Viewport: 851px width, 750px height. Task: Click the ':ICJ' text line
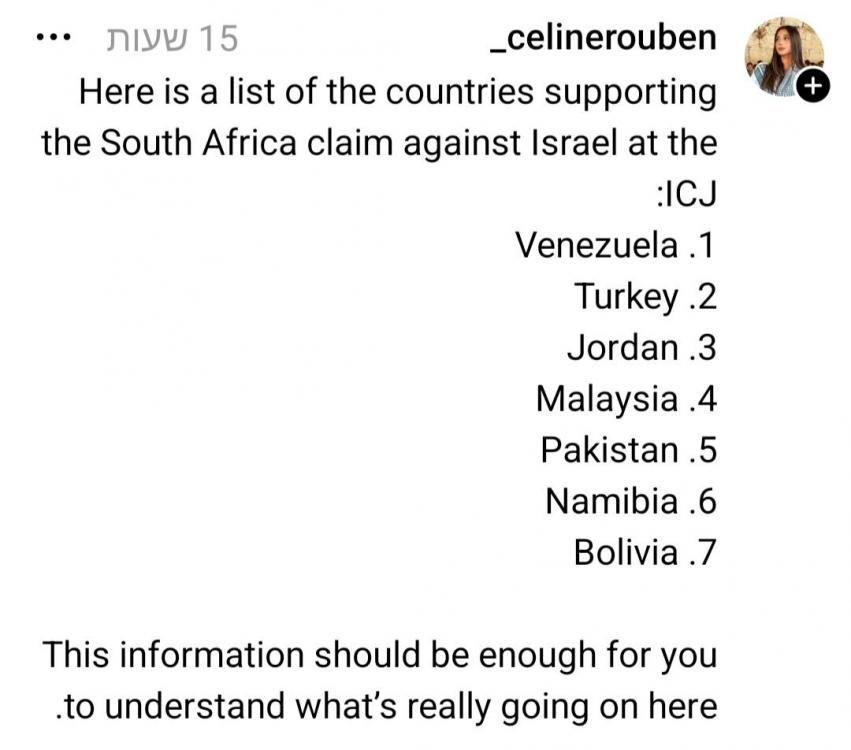(x=686, y=194)
